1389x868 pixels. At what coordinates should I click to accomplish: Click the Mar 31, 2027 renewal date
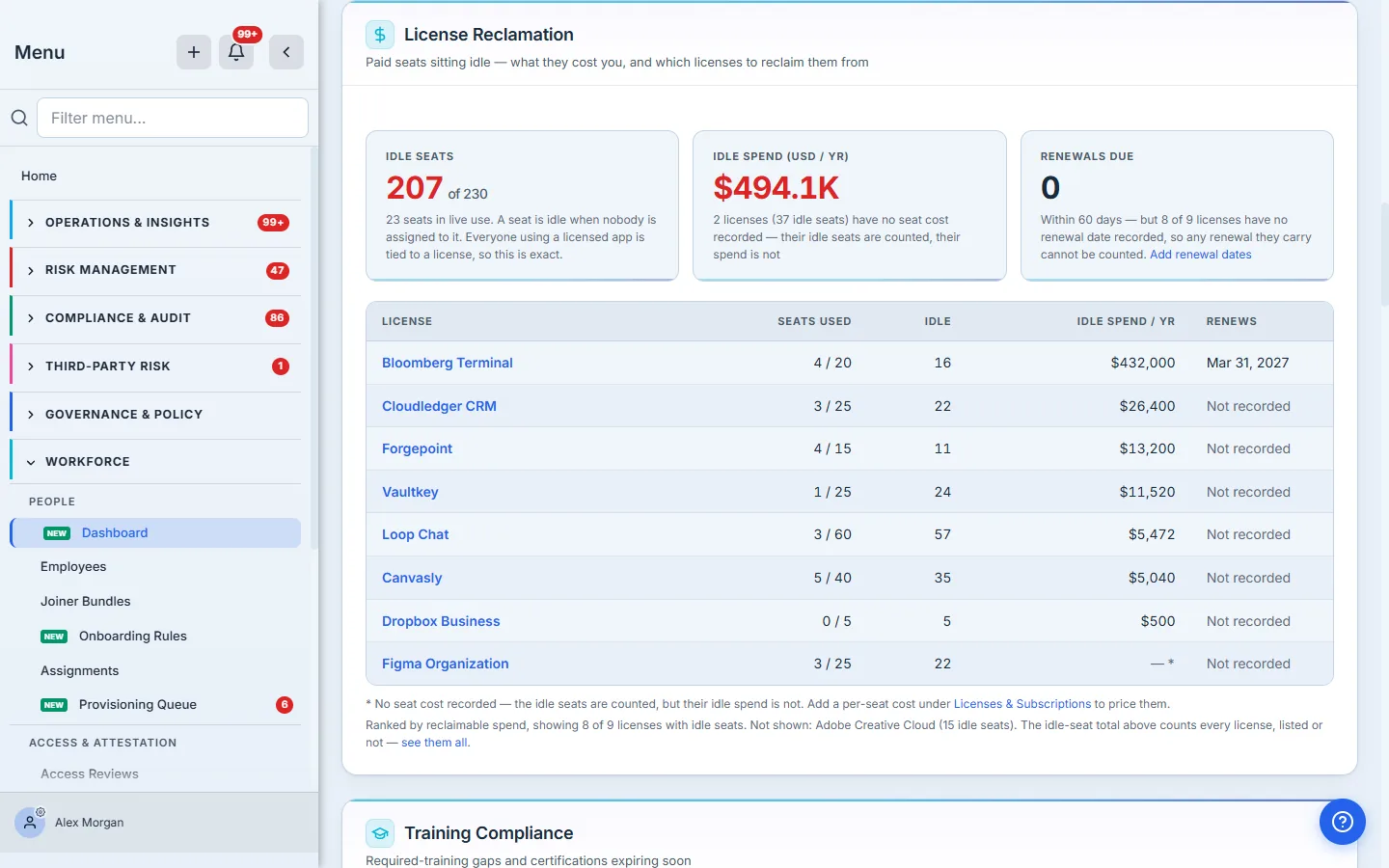click(1248, 363)
